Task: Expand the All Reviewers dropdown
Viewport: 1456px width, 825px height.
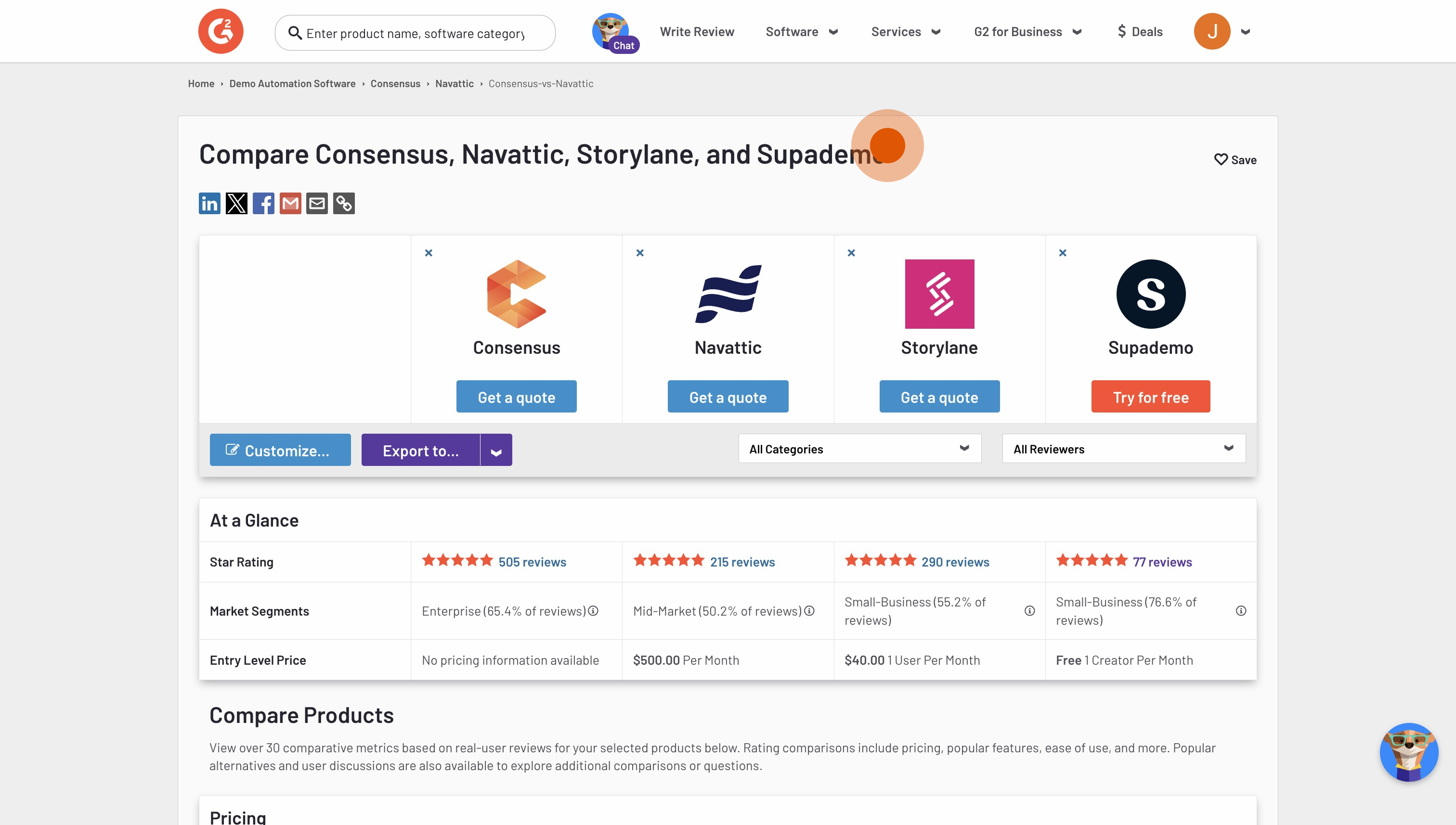Action: pyautogui.click(x=1123, y=449)
